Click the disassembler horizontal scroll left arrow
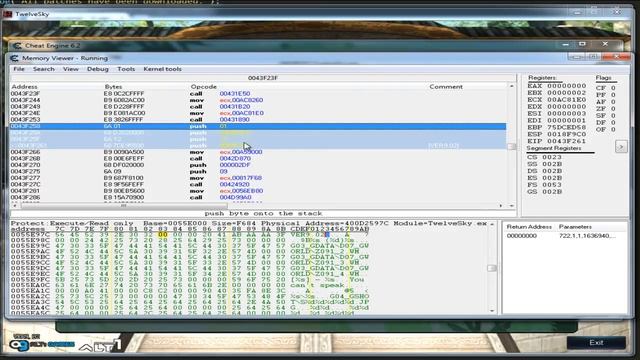640x360 pixels. click(15, 205)
